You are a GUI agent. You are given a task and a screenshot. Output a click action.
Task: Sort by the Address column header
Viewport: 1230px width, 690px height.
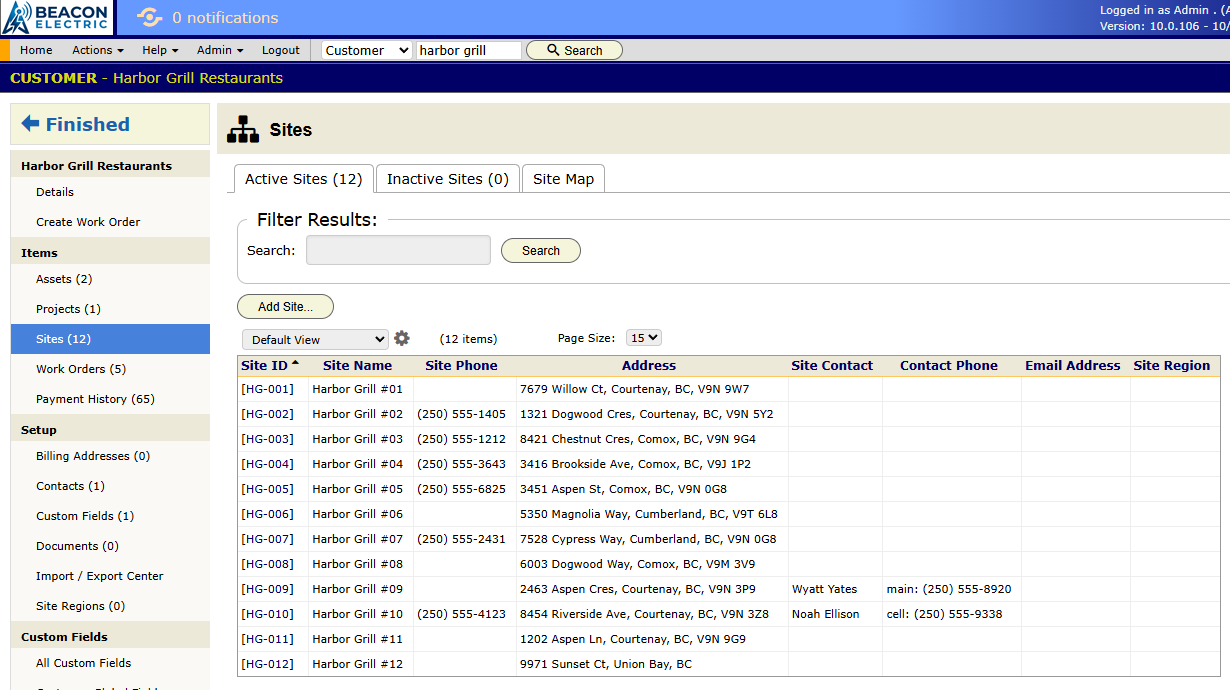coord(649,366)
